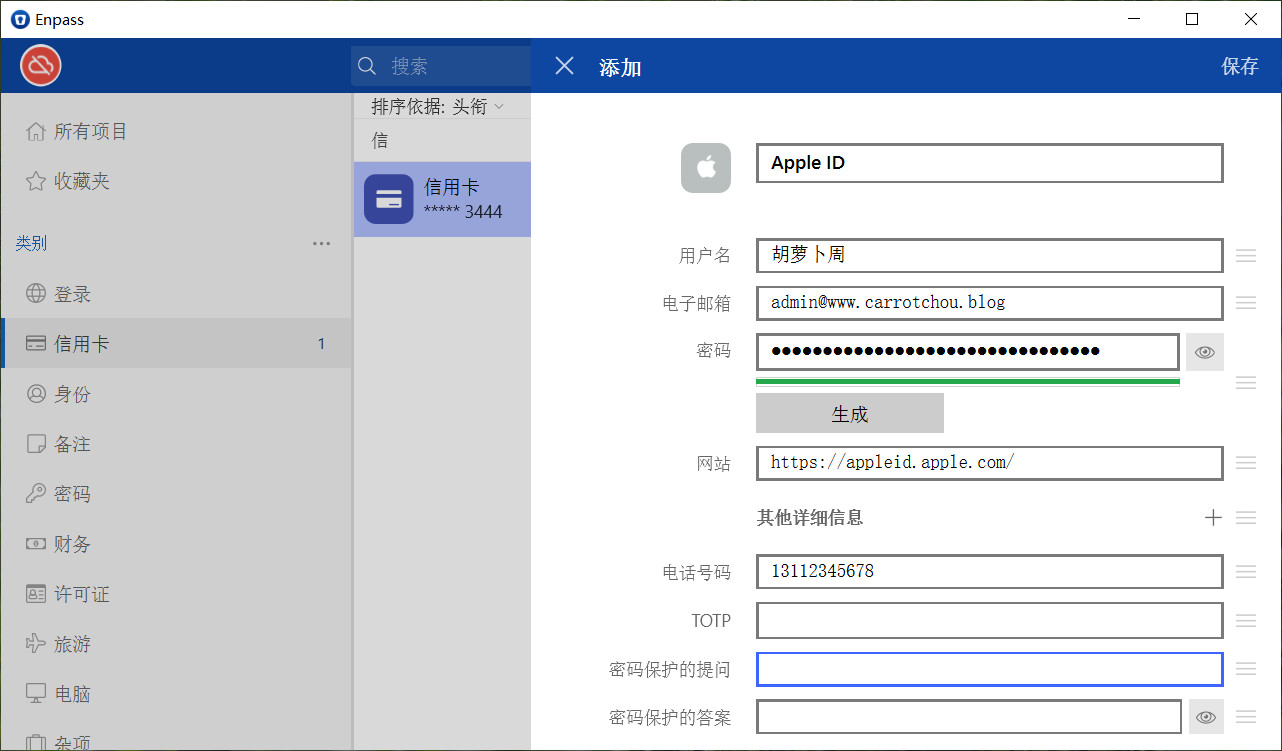Click the 搜索 search field
This screenshot has height=751, width=1282.
click(441, 66)
